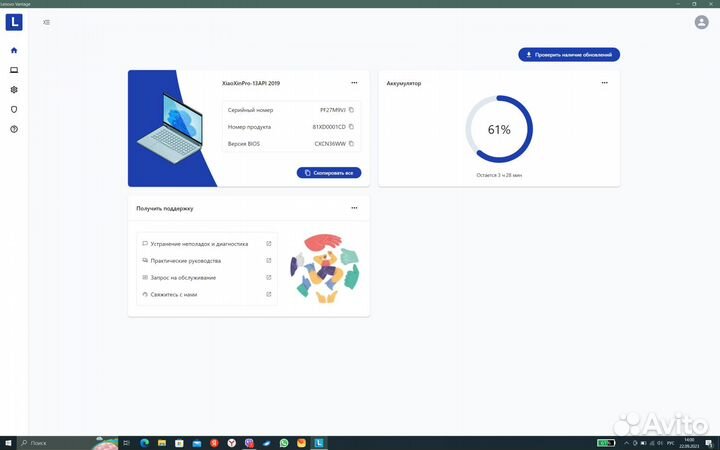
Task: Click the Lenovo Vantage taskbar icon
Action: tap(319, 443)
